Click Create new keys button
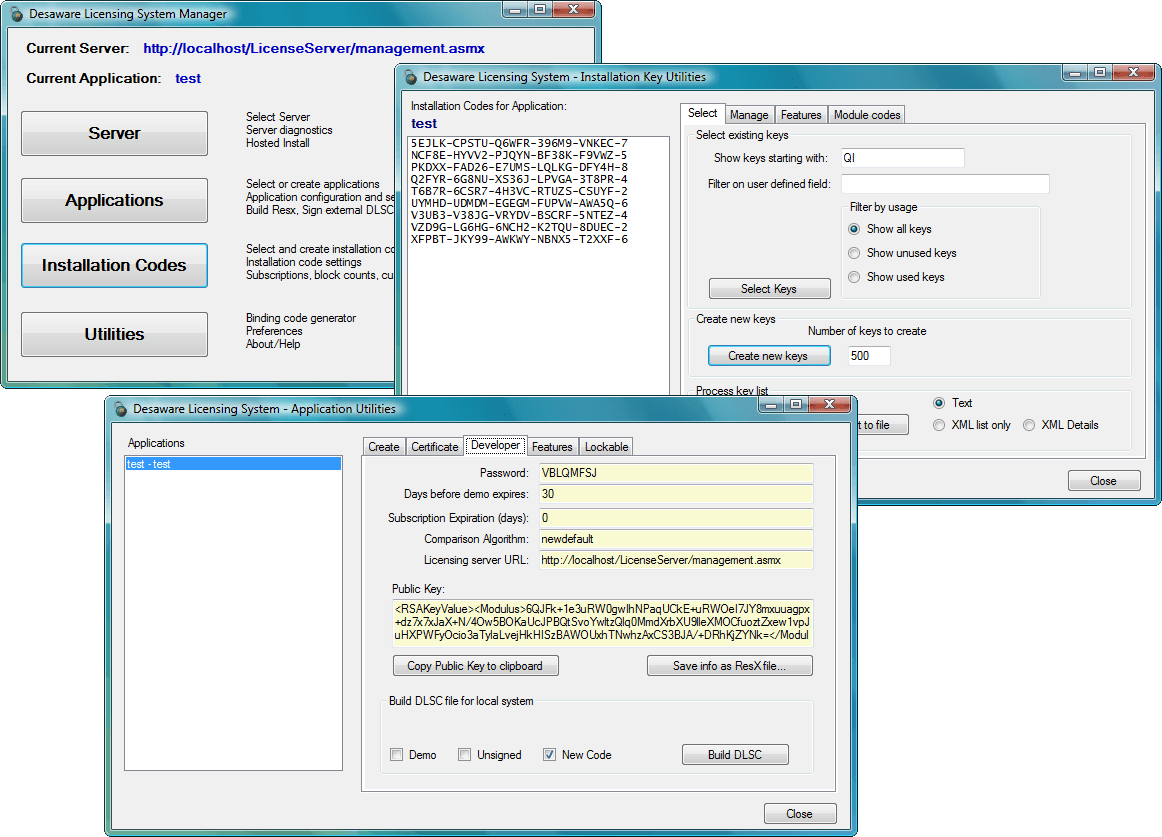 point(769,356)
